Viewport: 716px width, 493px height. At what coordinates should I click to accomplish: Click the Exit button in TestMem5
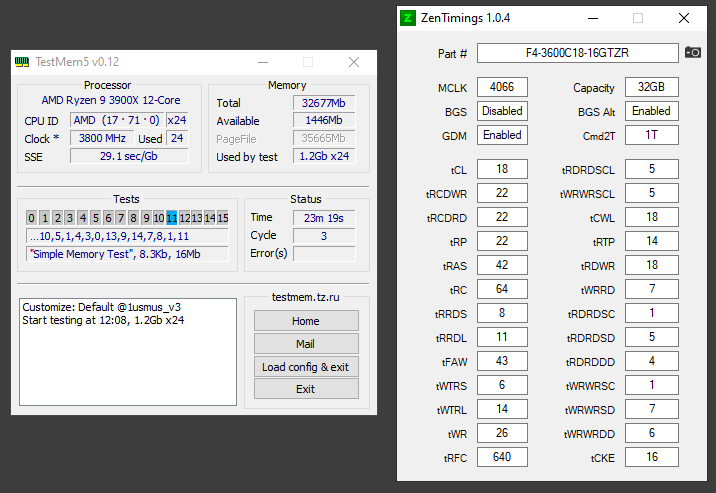pos(306,389)
